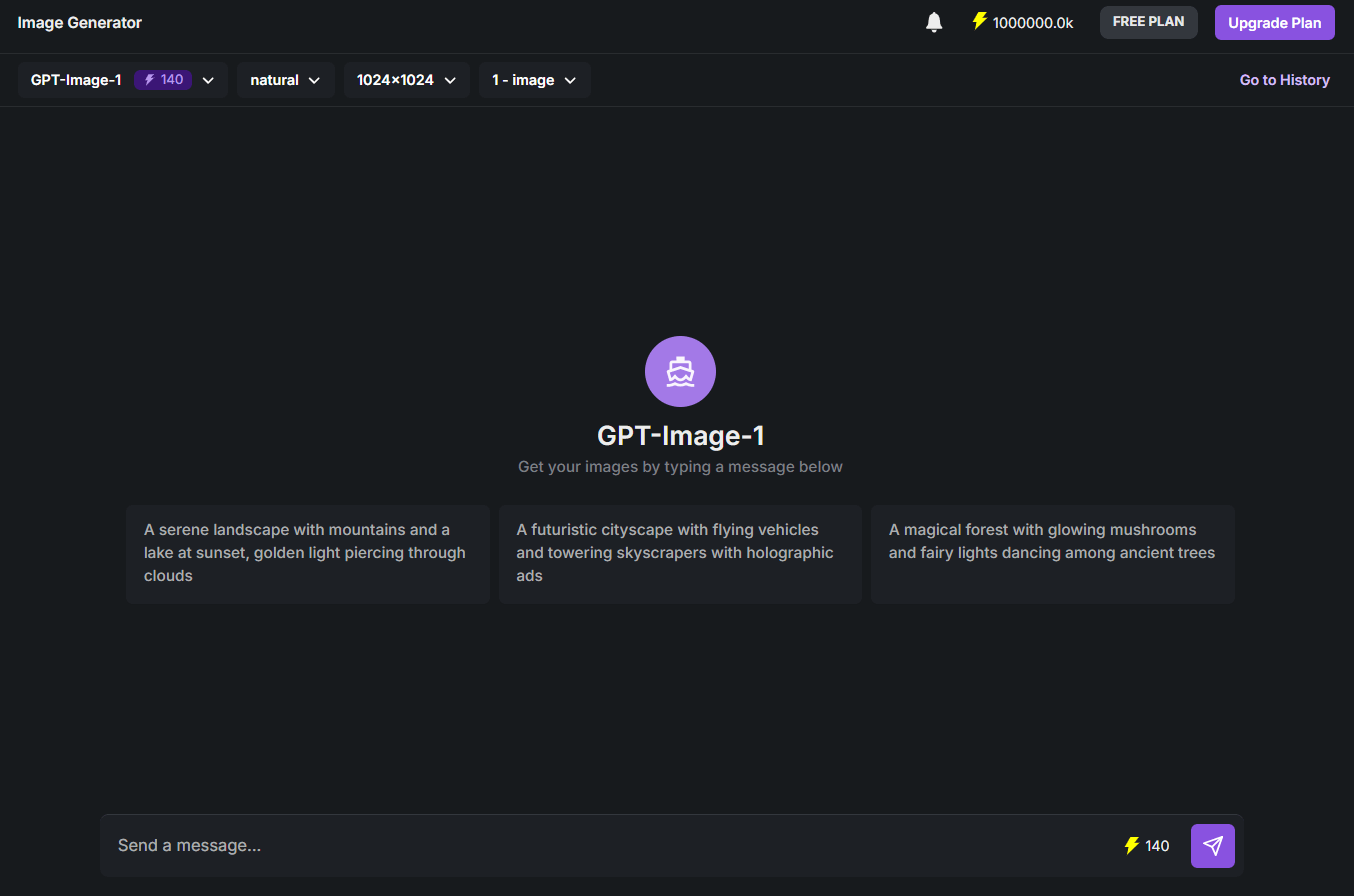Open the 1024×1024 resolution dropdown
Image resolution: width=1354 pixels, height=896 pixels.
pos(406,79)
